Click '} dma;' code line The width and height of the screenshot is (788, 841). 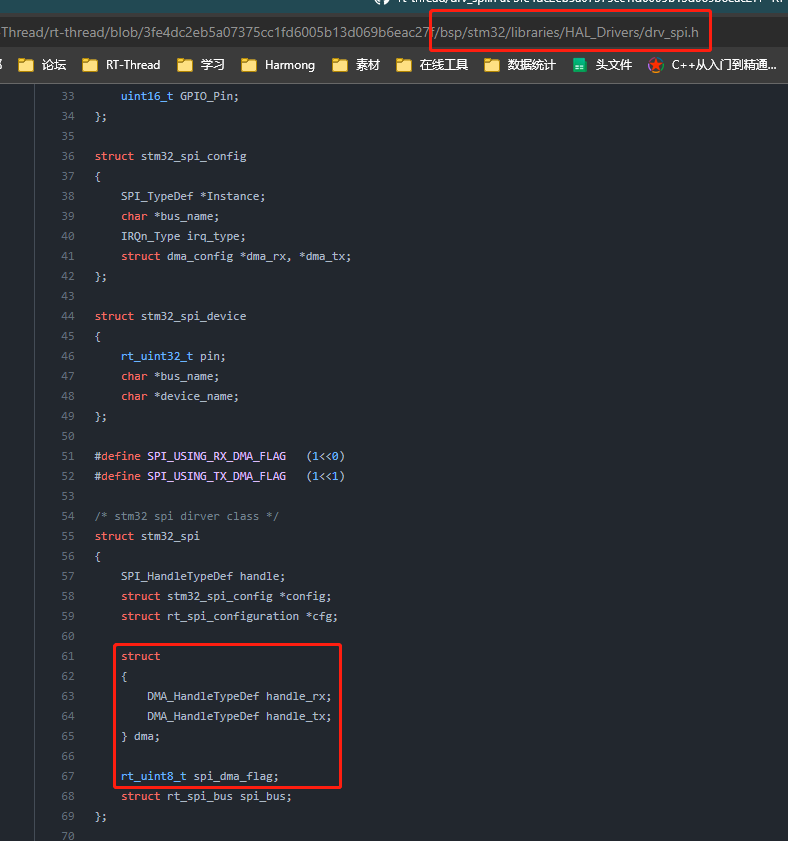click(x=141, y=736)
